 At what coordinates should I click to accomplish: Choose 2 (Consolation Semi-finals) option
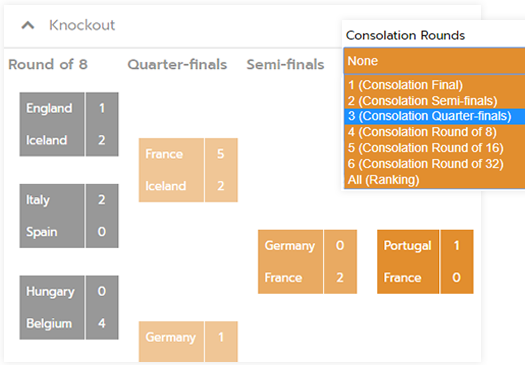pos(434,101)
